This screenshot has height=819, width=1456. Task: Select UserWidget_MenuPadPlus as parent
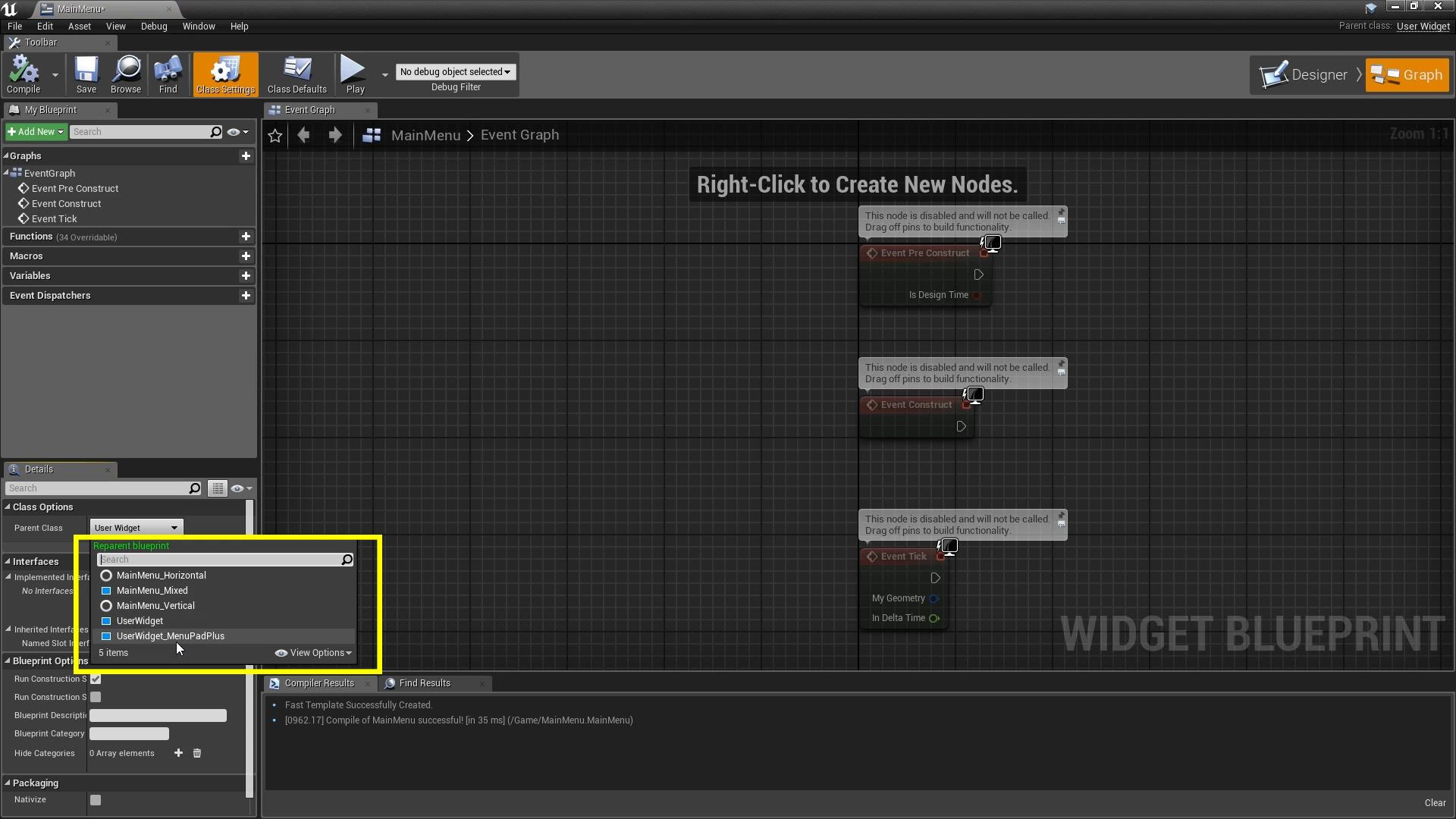point(170,635)
